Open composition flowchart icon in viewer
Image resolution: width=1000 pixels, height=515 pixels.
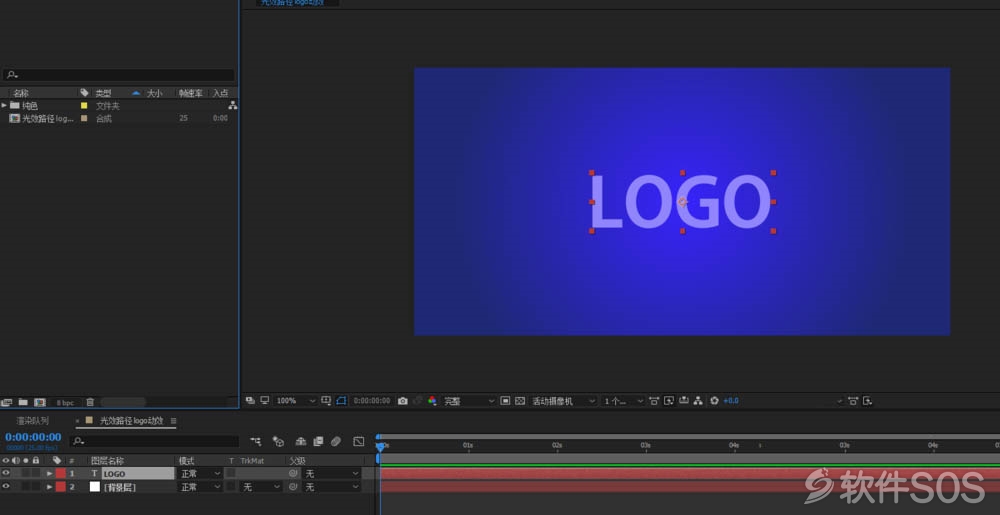tap(698, 400)
